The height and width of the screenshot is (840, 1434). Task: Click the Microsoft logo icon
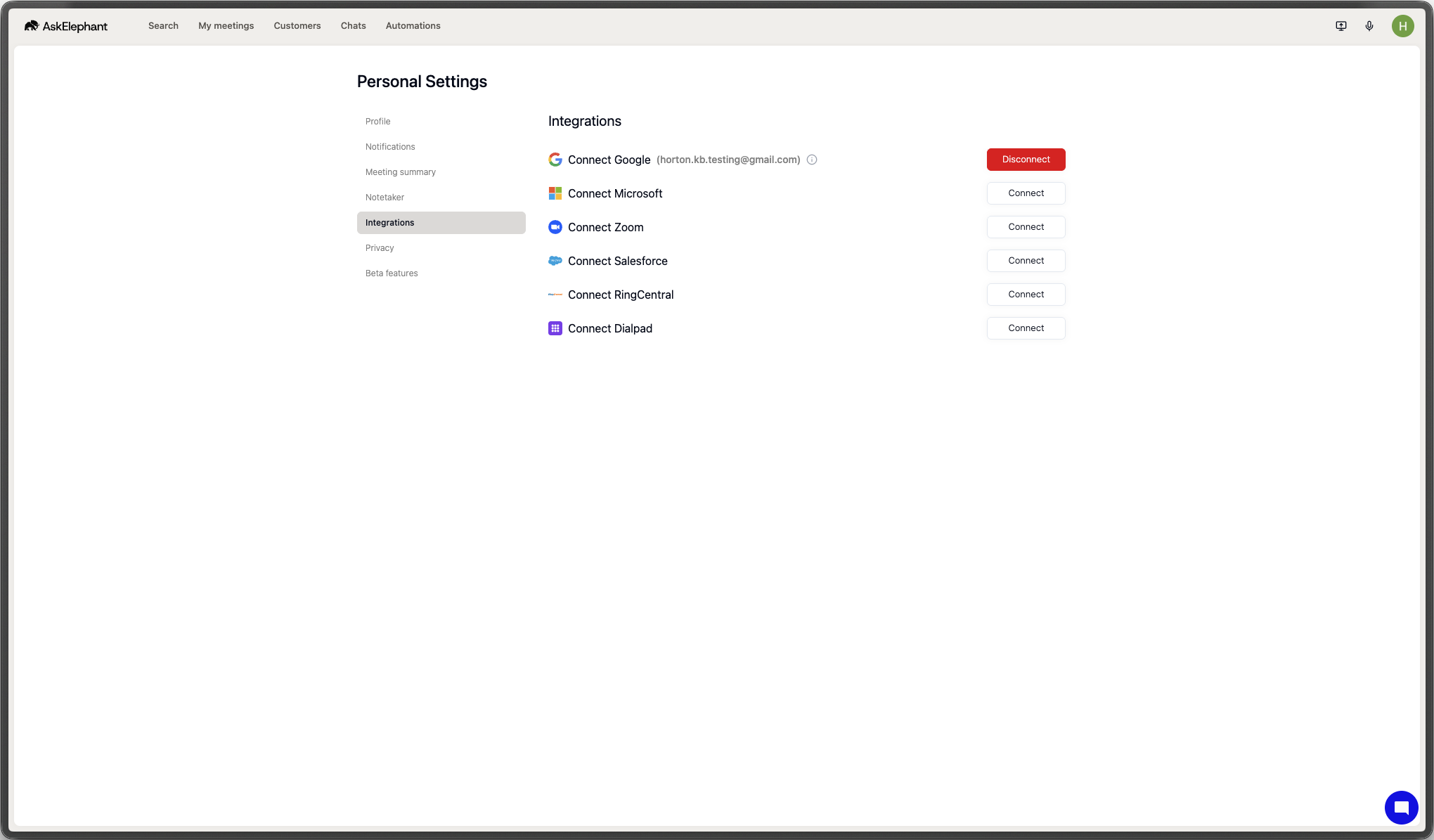(x=555, y=193)
